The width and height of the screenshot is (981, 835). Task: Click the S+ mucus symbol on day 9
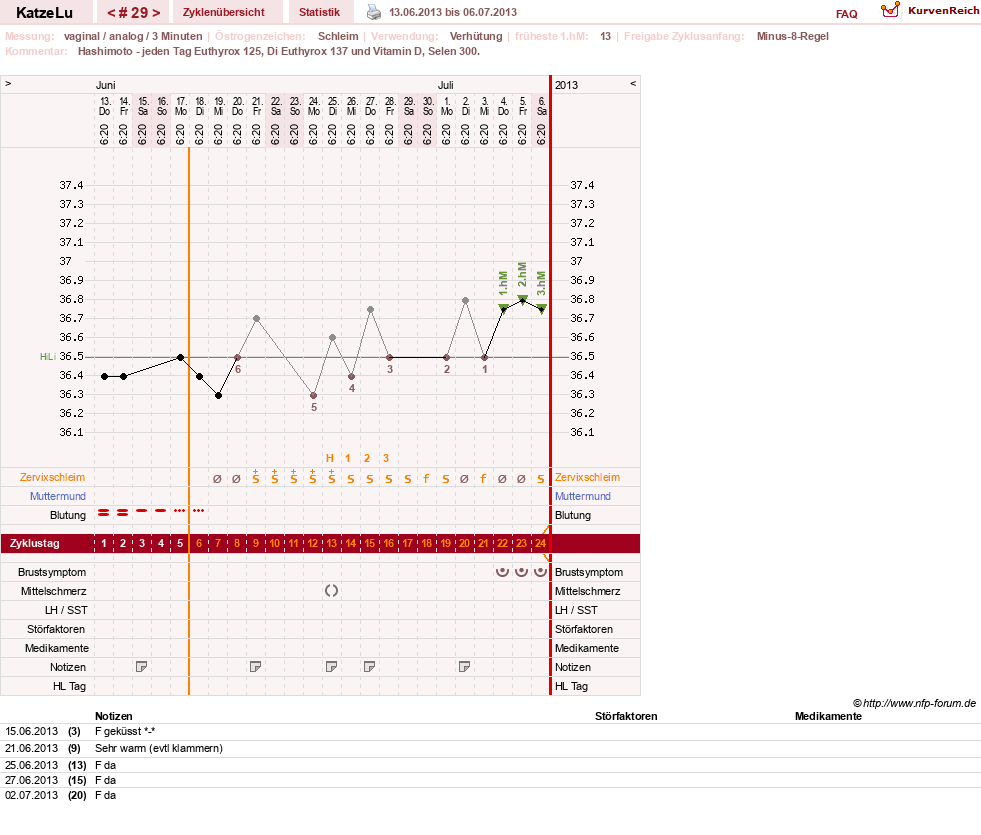coord(255,477)
